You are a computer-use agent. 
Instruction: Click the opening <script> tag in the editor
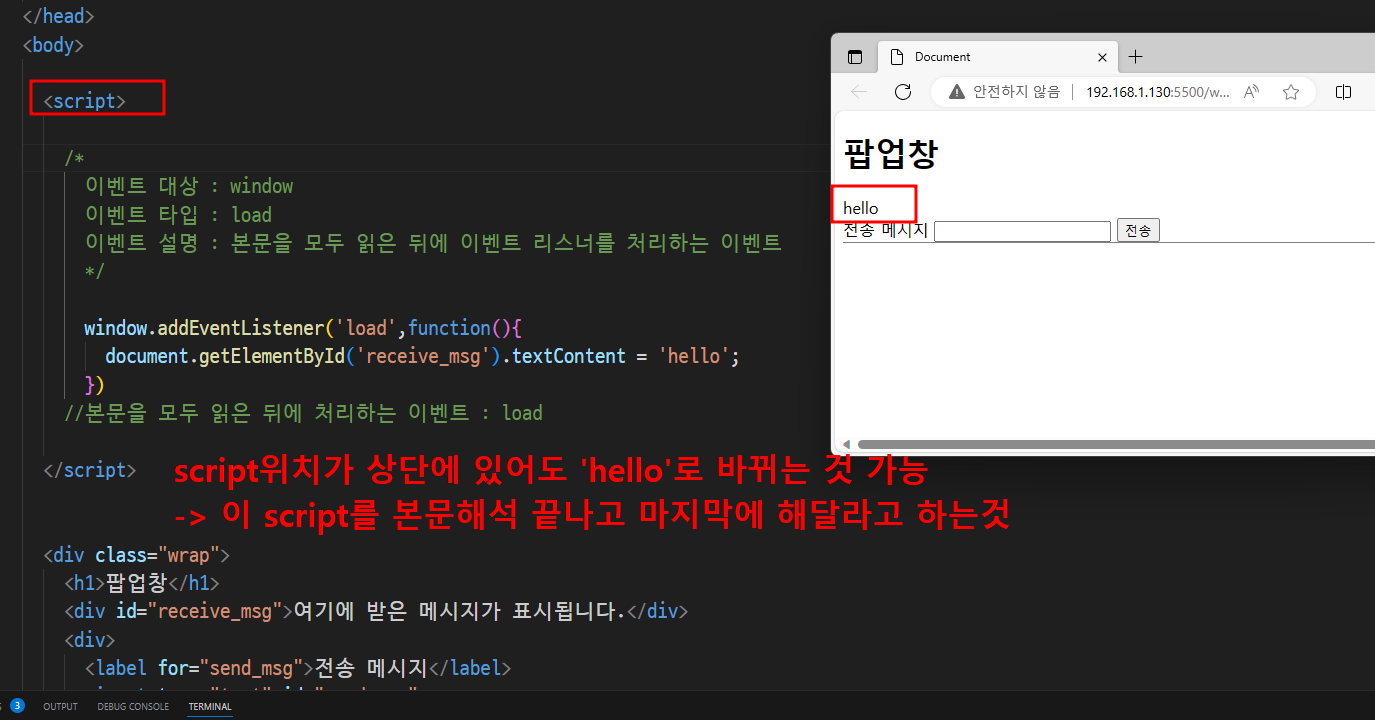85,101
